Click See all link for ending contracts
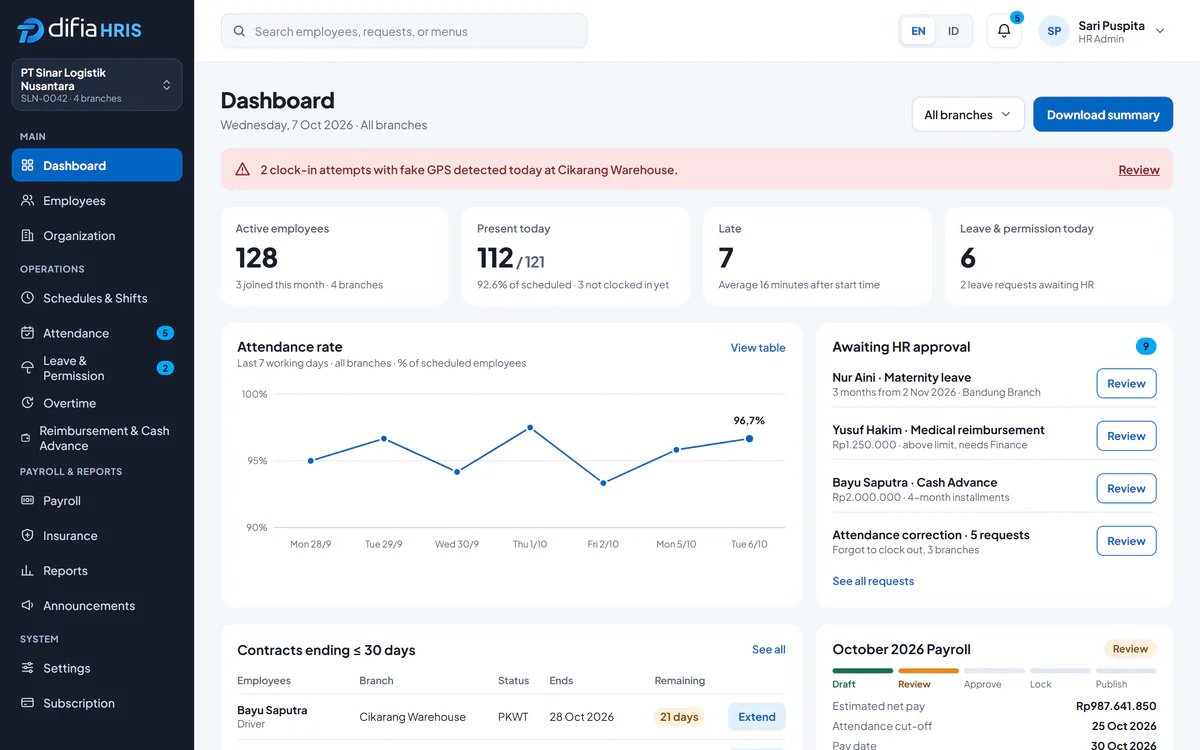Image resolution: width=1200 pixels, height=750 pixels. click(769, 650)
